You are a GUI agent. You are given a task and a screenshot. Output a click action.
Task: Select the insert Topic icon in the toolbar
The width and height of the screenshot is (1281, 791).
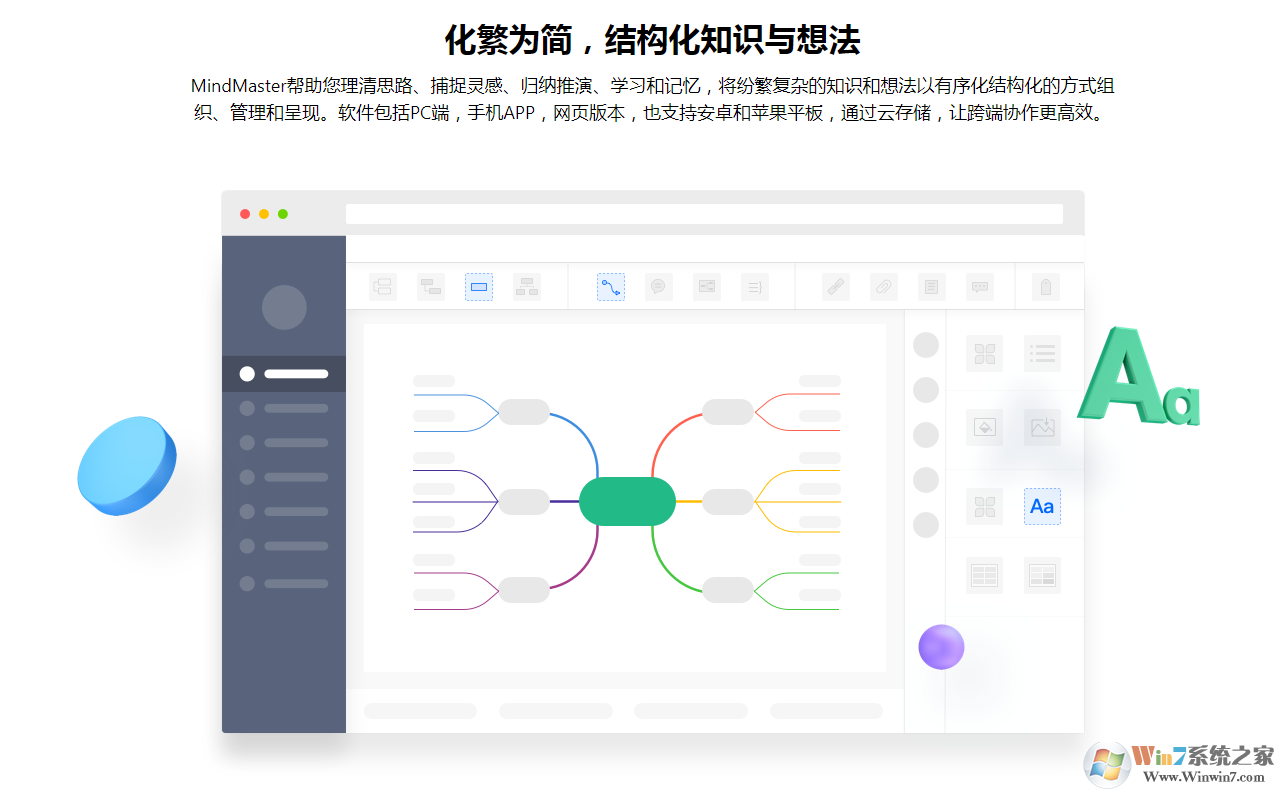tap(383, 287)
